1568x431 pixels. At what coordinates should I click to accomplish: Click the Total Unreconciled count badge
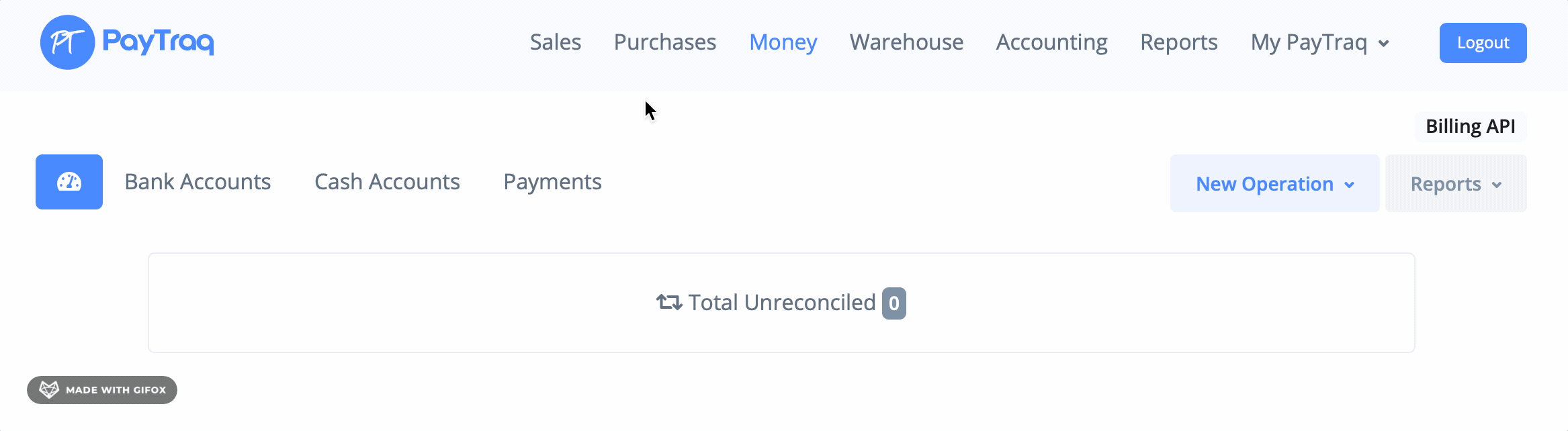(x=894, y=303)
